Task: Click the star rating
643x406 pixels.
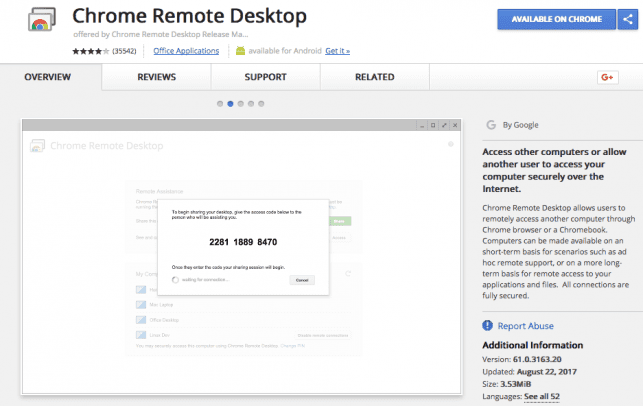Action: [x=91, y=51]
